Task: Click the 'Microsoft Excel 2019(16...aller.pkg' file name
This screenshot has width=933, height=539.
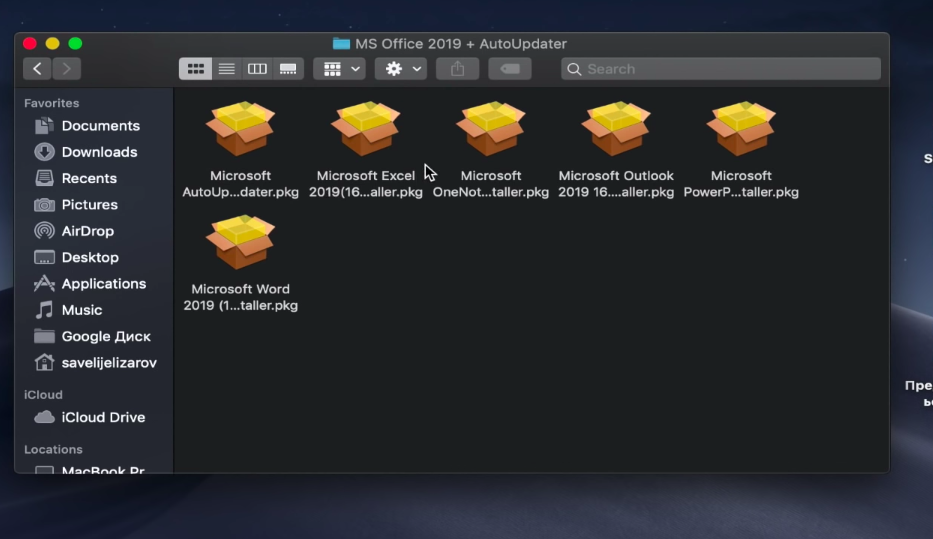Action: pos(366,184)
